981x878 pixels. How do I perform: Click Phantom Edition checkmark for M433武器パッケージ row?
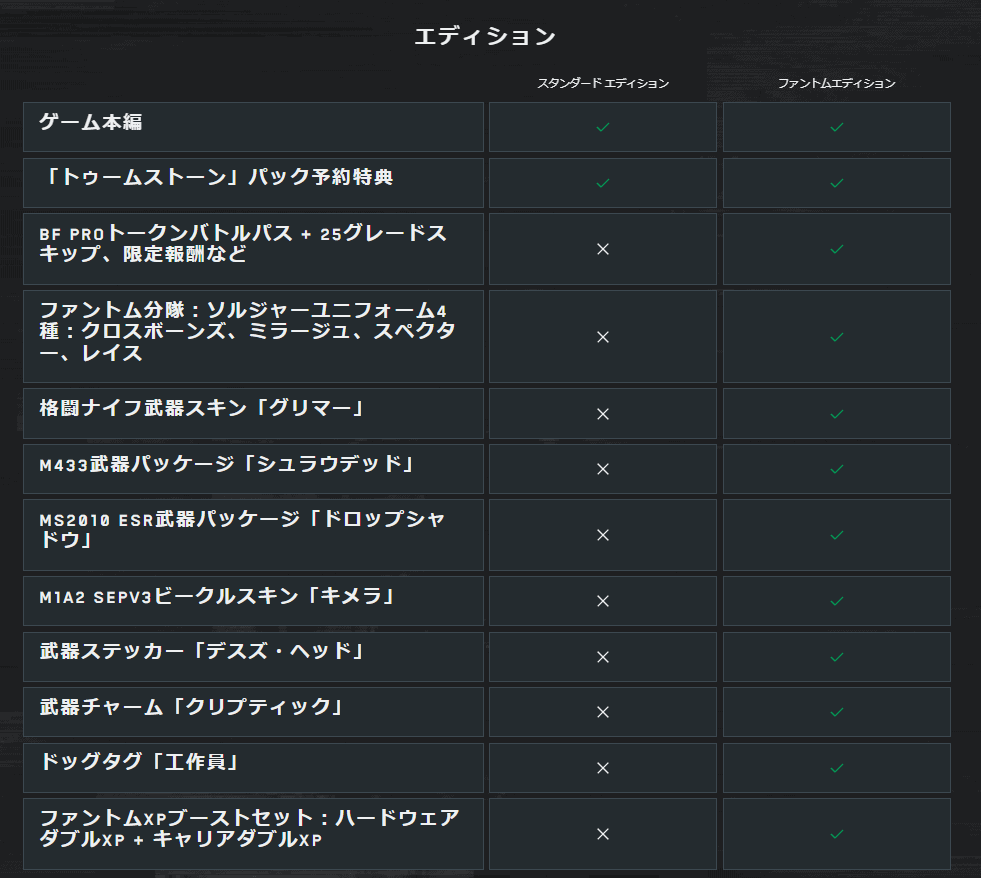[836, 469]
